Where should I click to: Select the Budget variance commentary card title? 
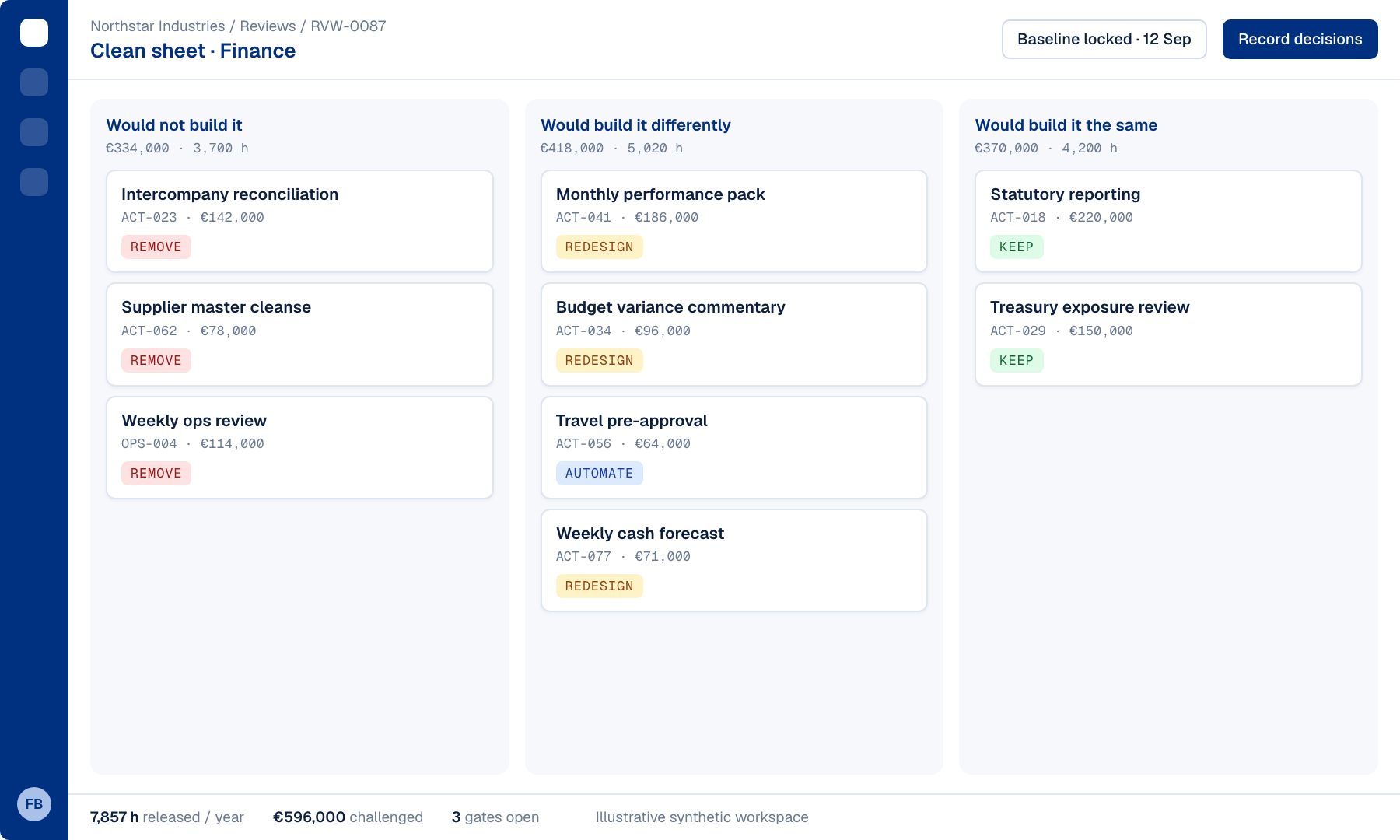[x=670, y=307]
